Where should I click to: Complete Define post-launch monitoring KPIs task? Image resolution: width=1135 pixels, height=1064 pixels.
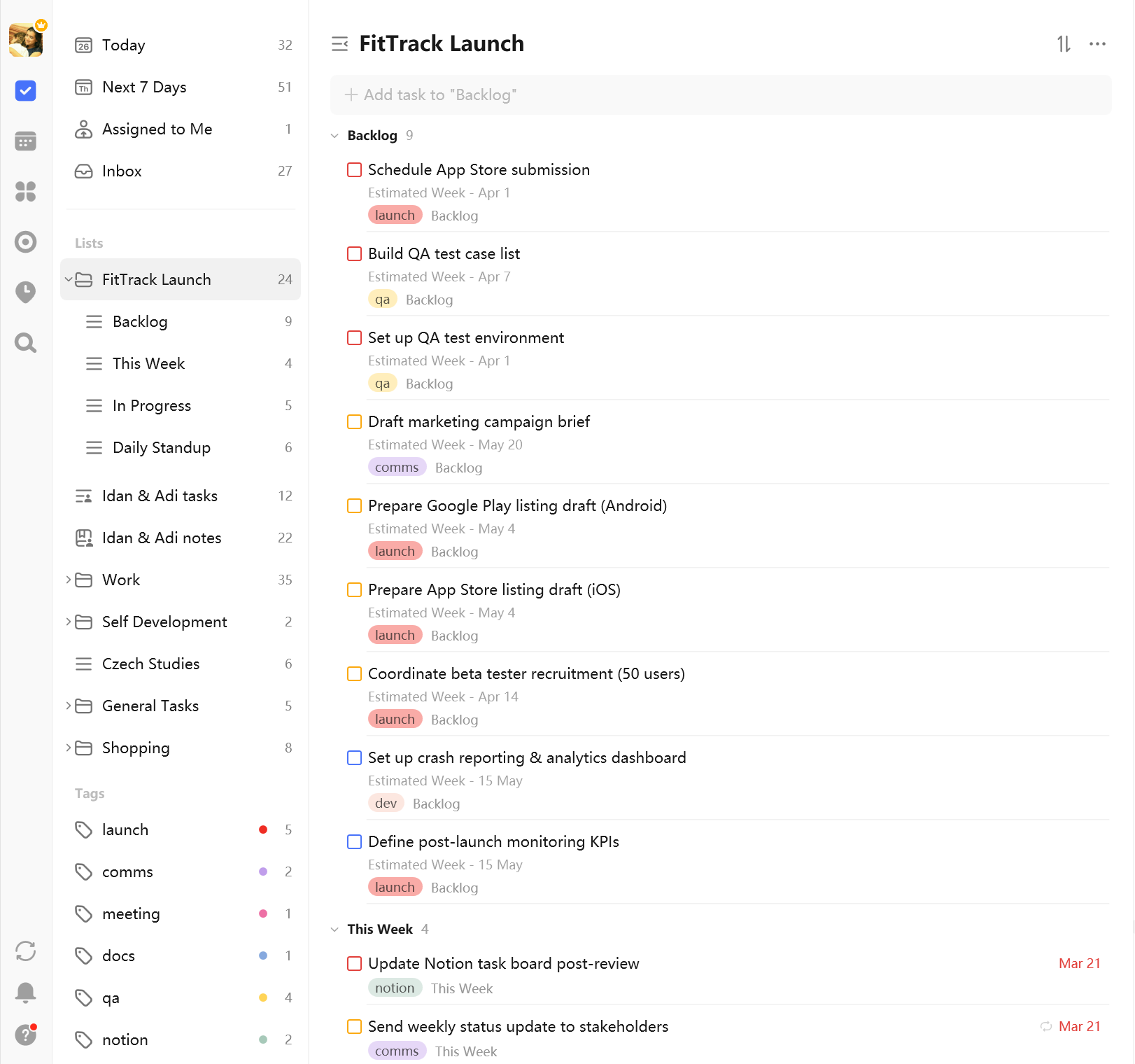(355, 842)
